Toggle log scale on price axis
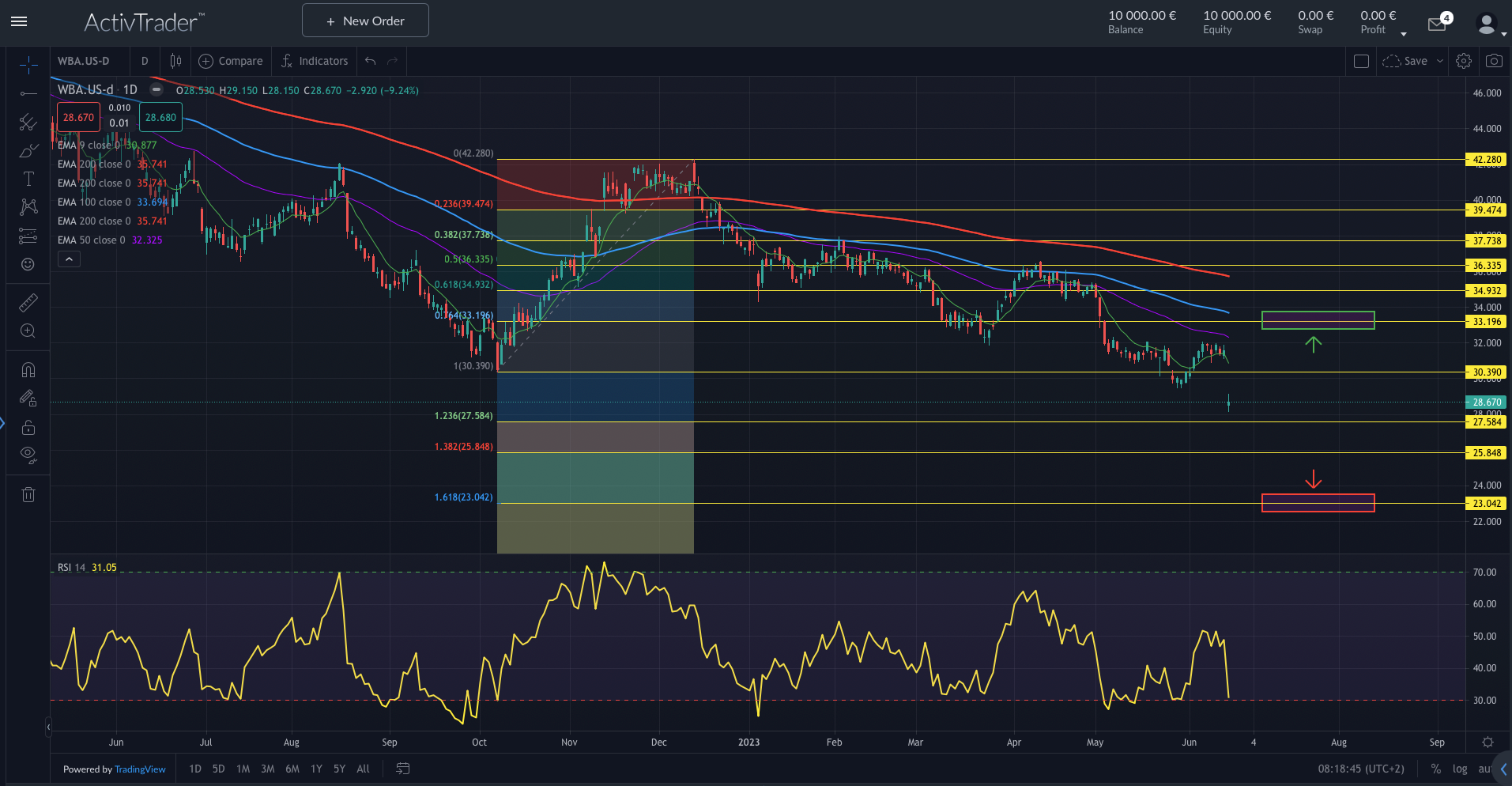 (1459, 769)
